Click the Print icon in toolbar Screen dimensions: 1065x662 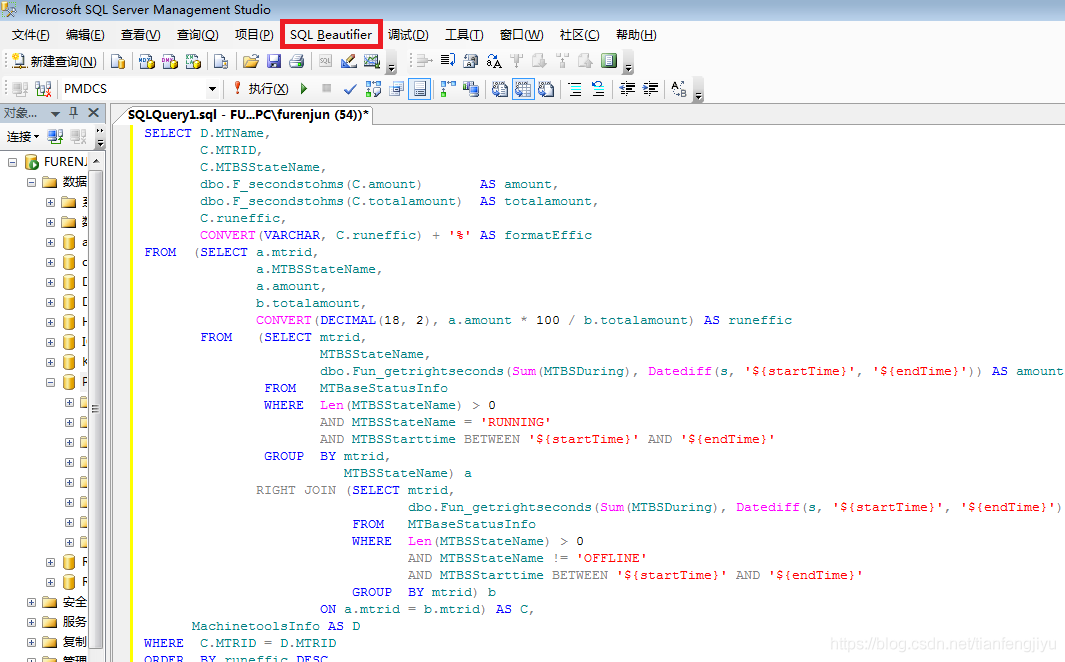pyautogui.click(x=296, y=62)
